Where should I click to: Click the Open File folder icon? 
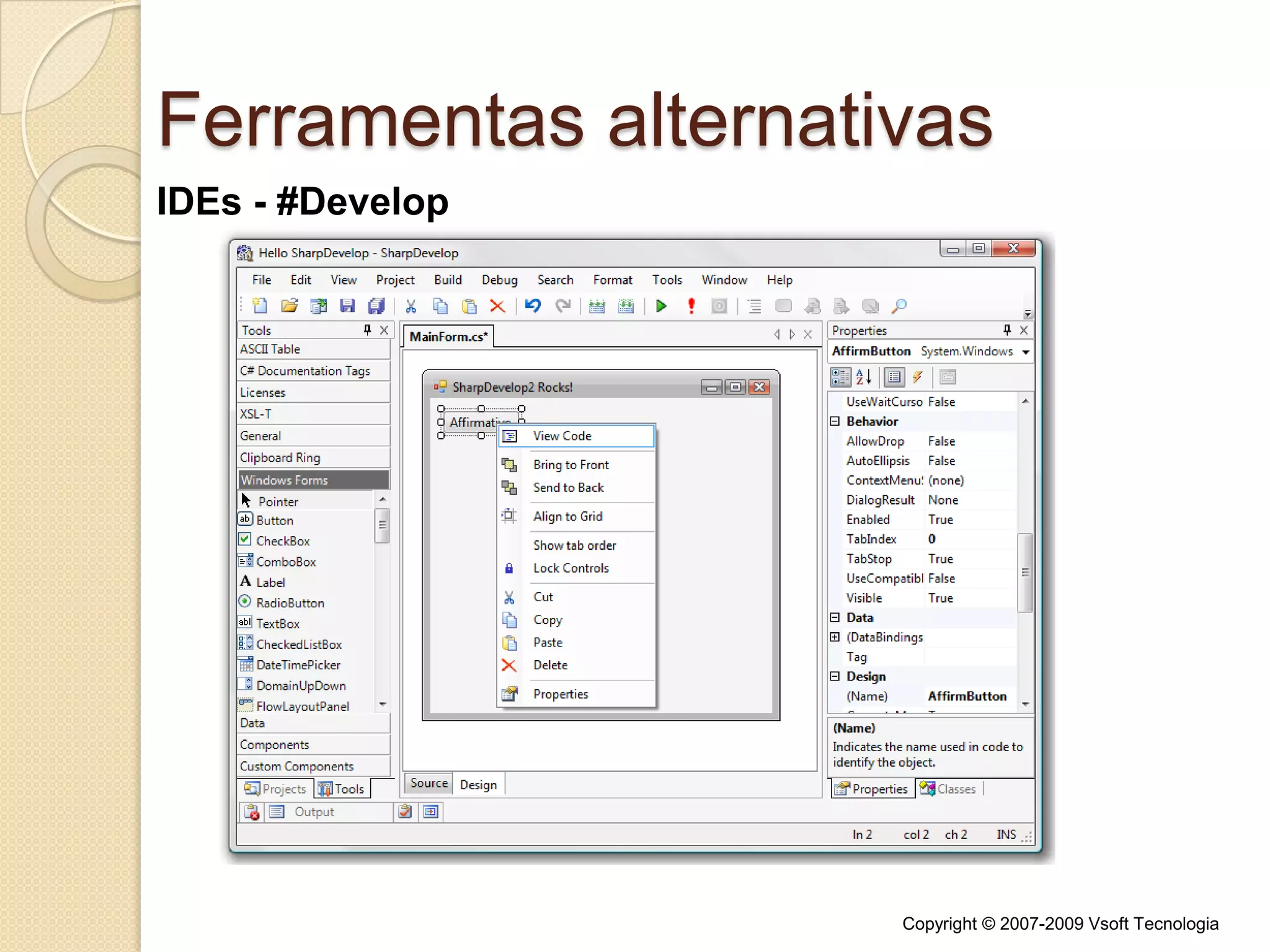[x=289, y=306]
